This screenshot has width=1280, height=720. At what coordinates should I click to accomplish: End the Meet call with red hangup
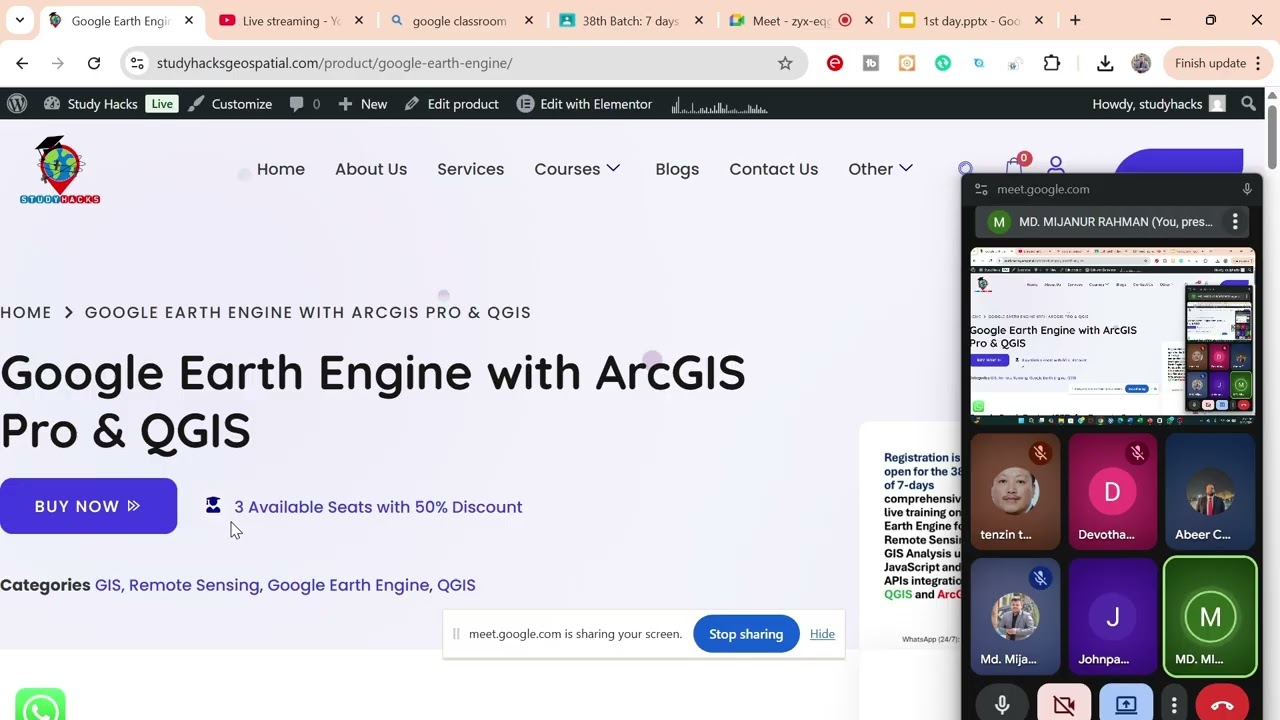click(1222, 704)
